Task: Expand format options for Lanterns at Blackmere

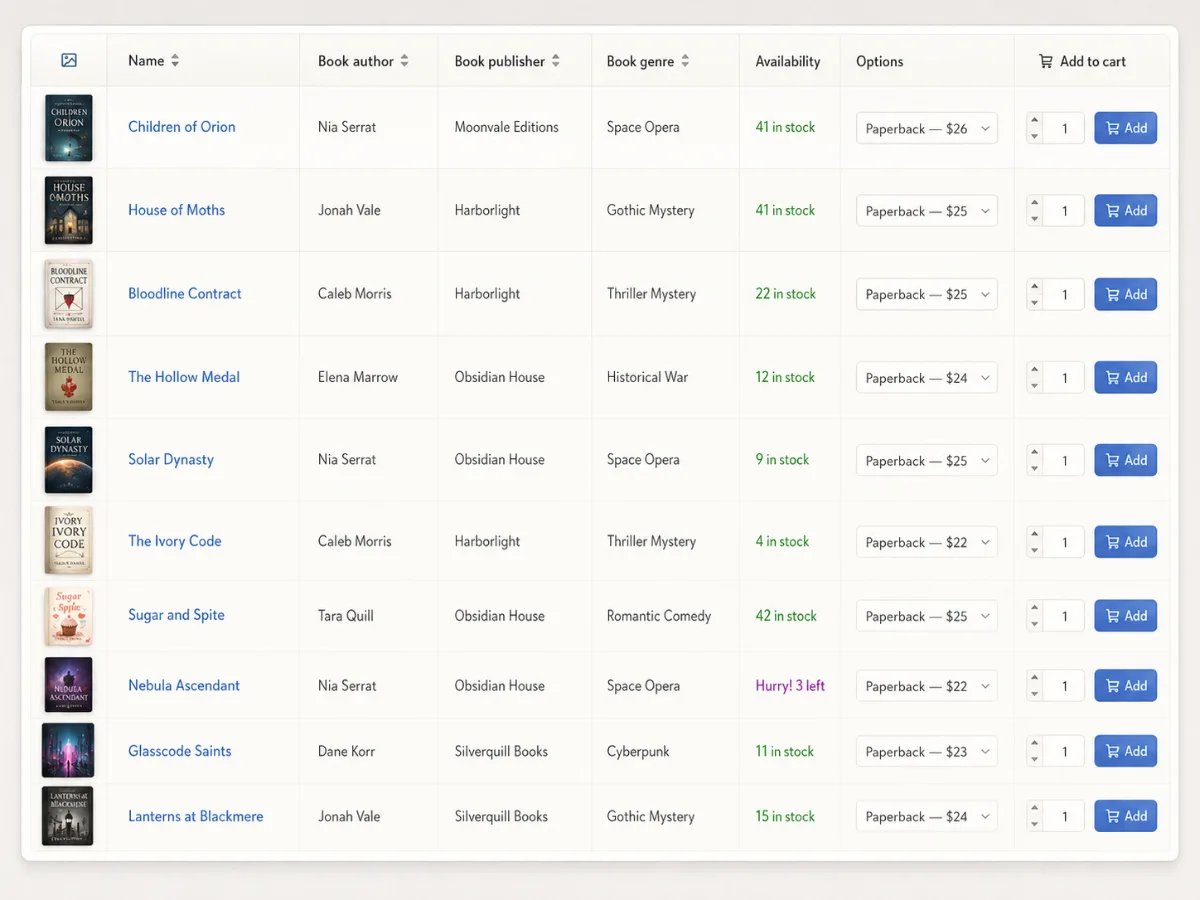Action: (x=927, y=817)
